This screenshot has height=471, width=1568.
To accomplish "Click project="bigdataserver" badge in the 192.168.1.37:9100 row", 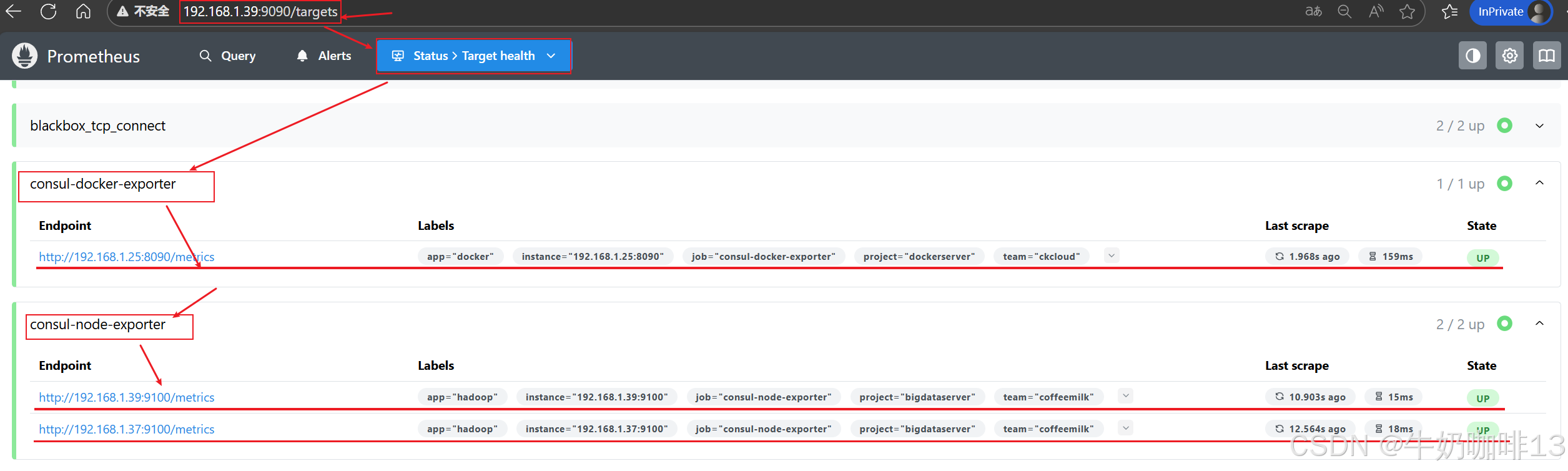I will (917, 429).
